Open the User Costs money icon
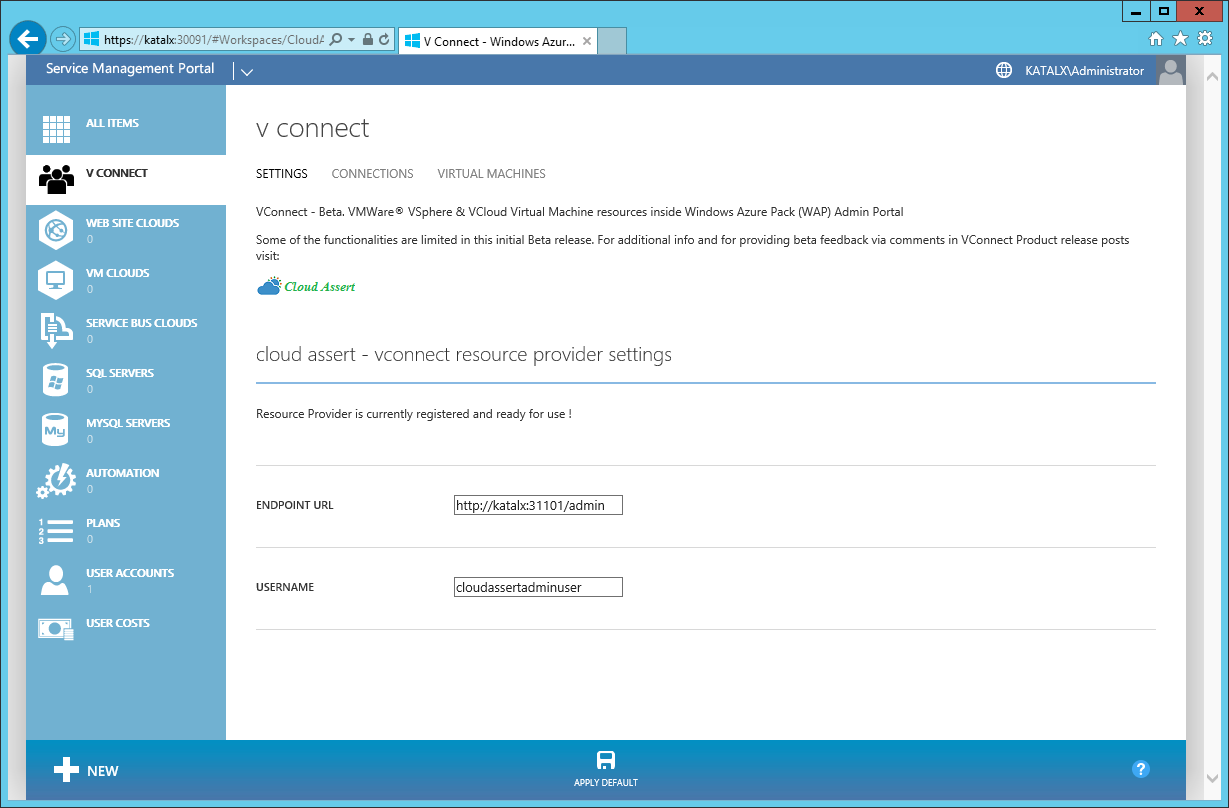This screenshot has height=808, width=1229. point(56,629)
